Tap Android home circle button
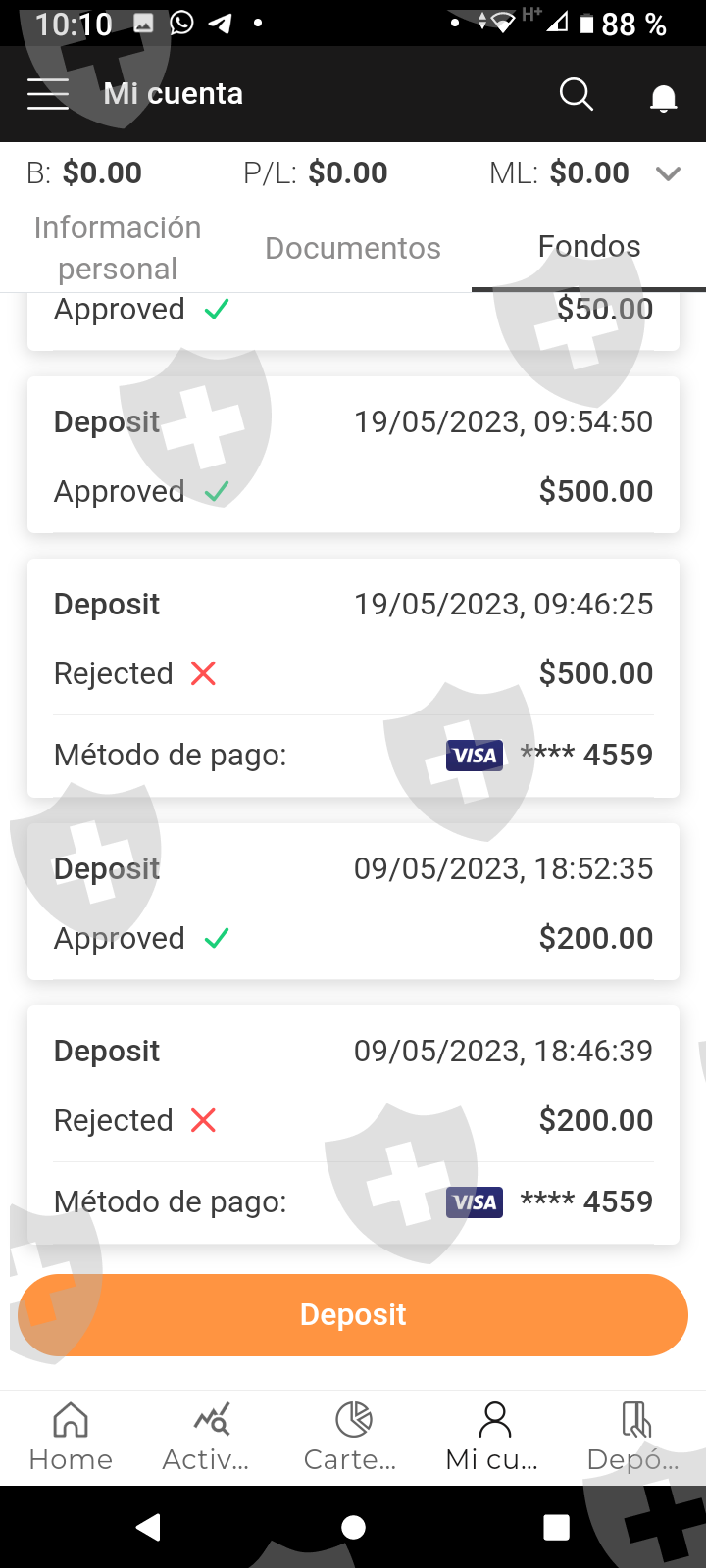 [353, 1527]
